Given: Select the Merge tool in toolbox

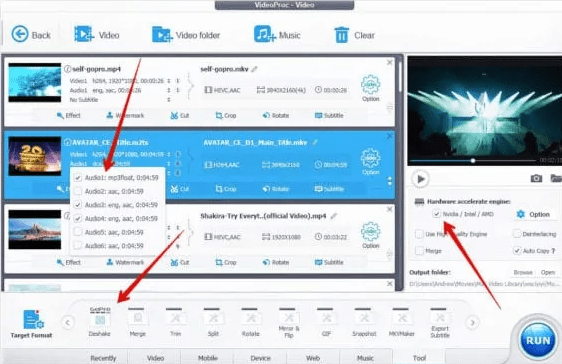Looking at the screenshot, I should (x=138, y=322).
